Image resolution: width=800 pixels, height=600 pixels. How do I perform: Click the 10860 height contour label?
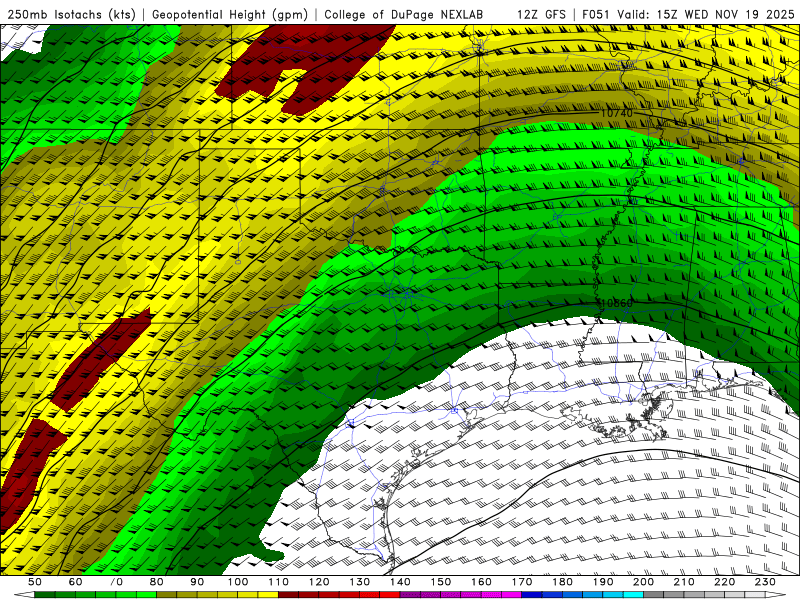[x=616, y=303]
